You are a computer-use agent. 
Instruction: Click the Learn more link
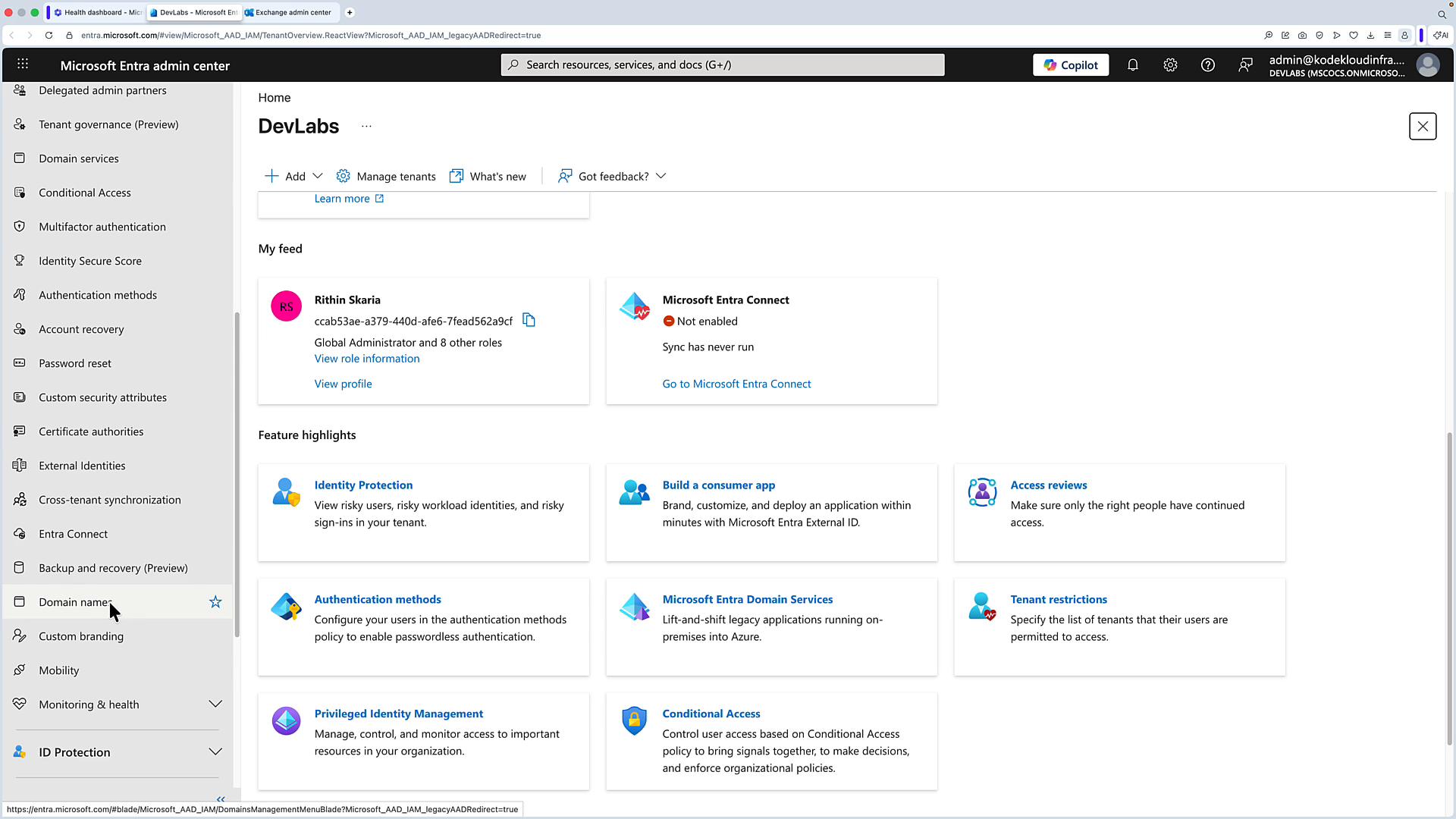click(x=350, y=199)
